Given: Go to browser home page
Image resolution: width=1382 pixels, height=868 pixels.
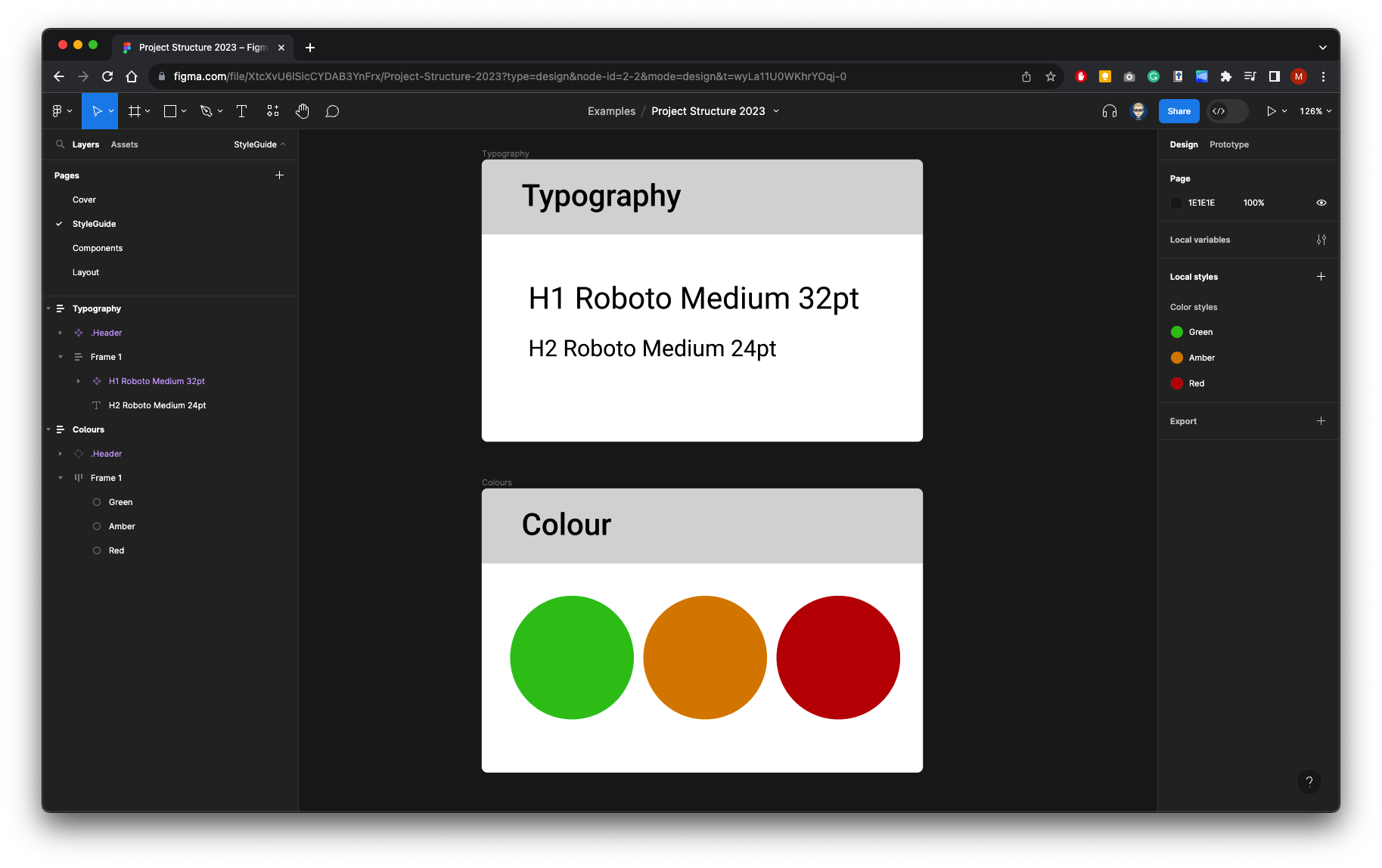Looking at the screenshot, I should tap(132, 76).
